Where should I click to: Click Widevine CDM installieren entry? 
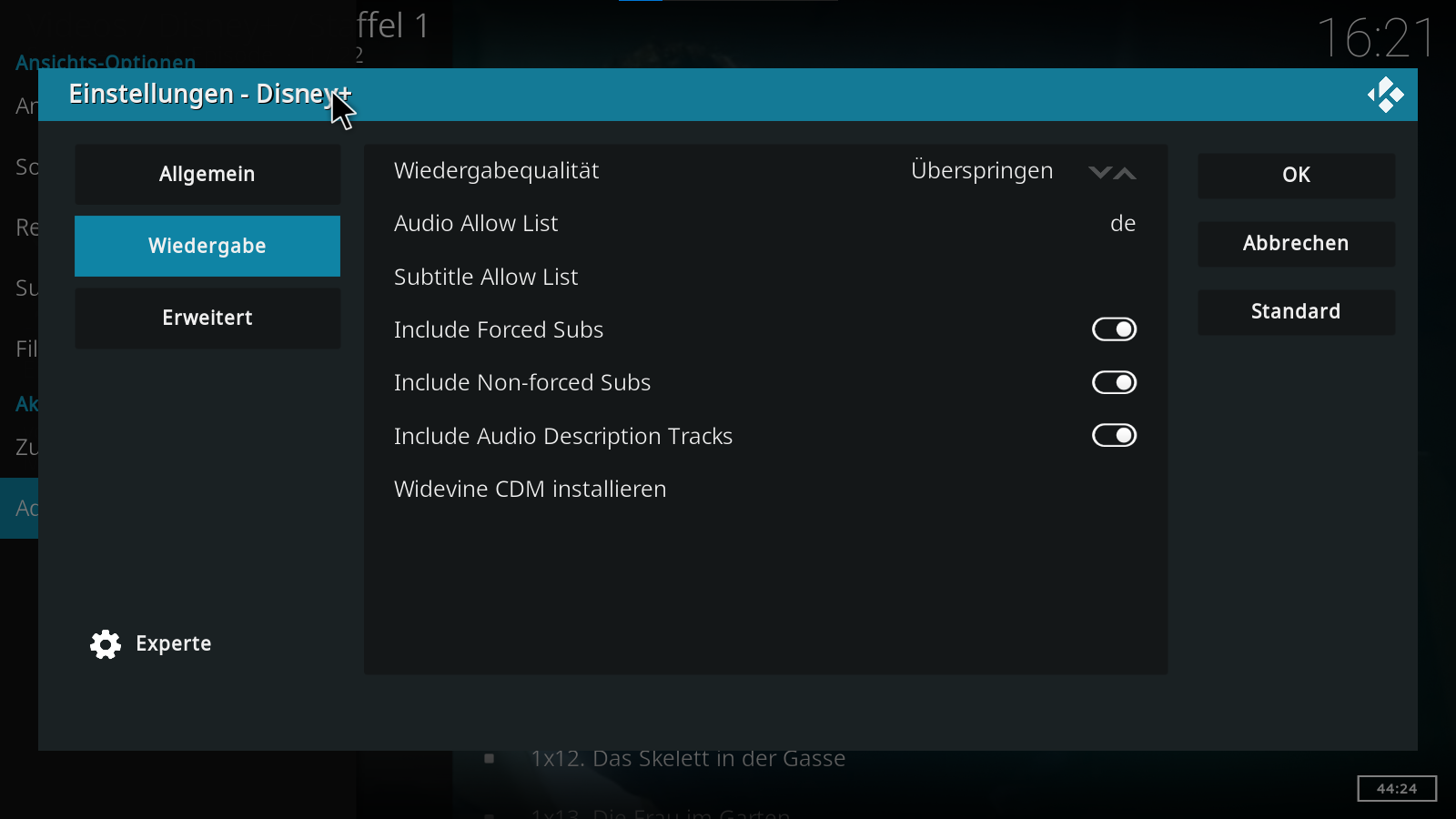click(x=765, y=489)
